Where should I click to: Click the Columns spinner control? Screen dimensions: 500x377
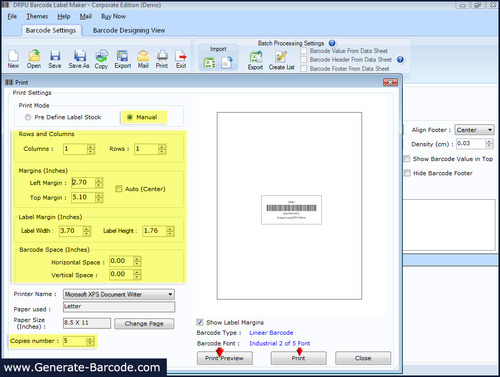click(91, 149)
